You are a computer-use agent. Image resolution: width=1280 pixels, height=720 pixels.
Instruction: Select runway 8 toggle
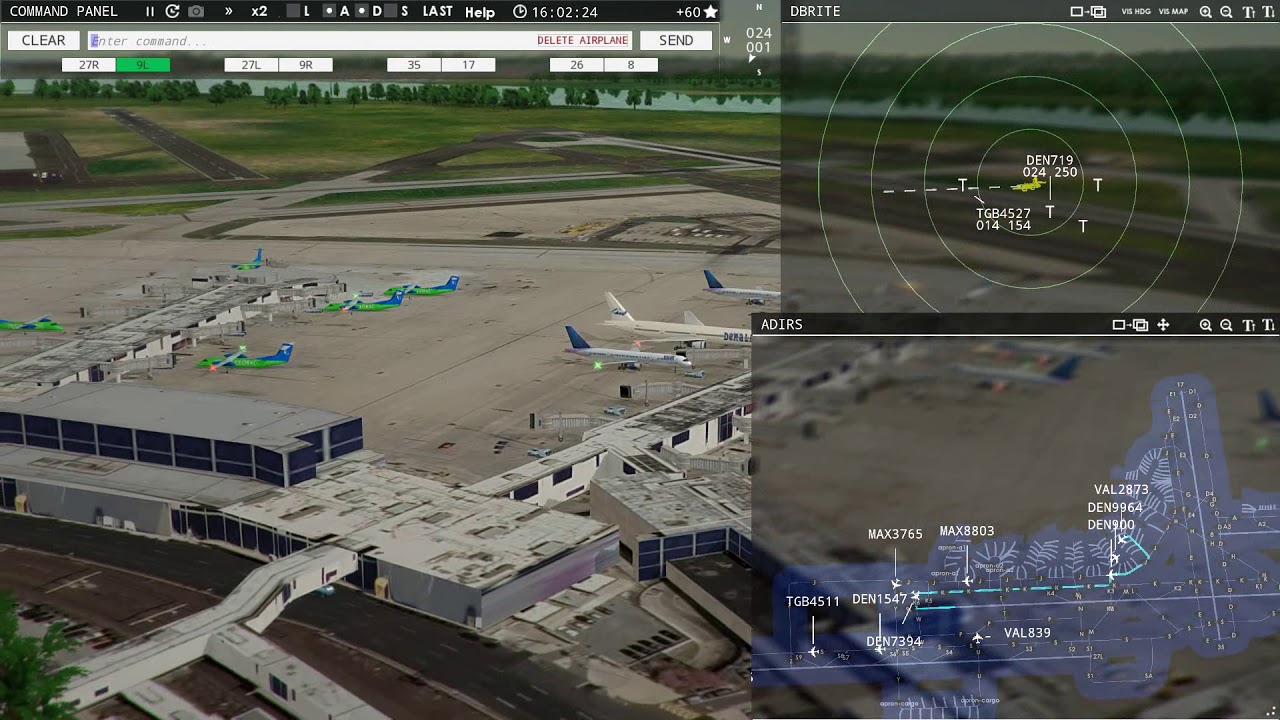(631, 65)
